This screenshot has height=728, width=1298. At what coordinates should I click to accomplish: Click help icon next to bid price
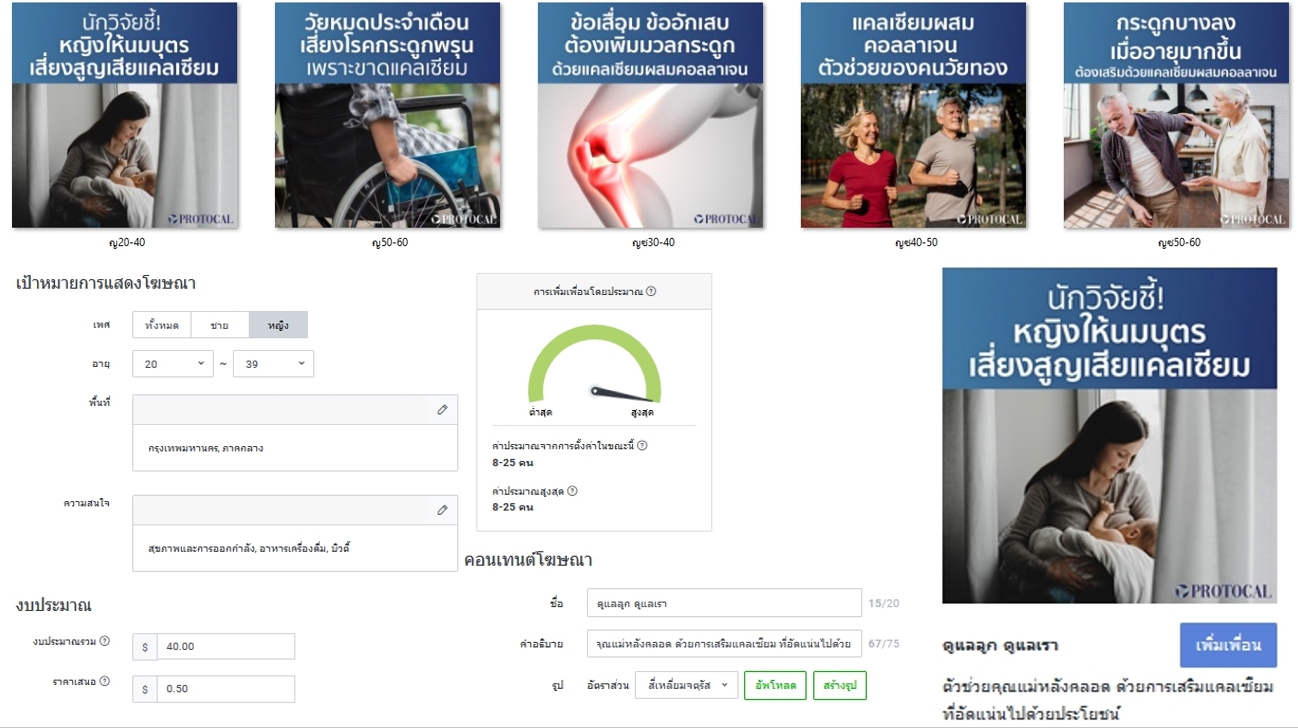click(105, 682)
